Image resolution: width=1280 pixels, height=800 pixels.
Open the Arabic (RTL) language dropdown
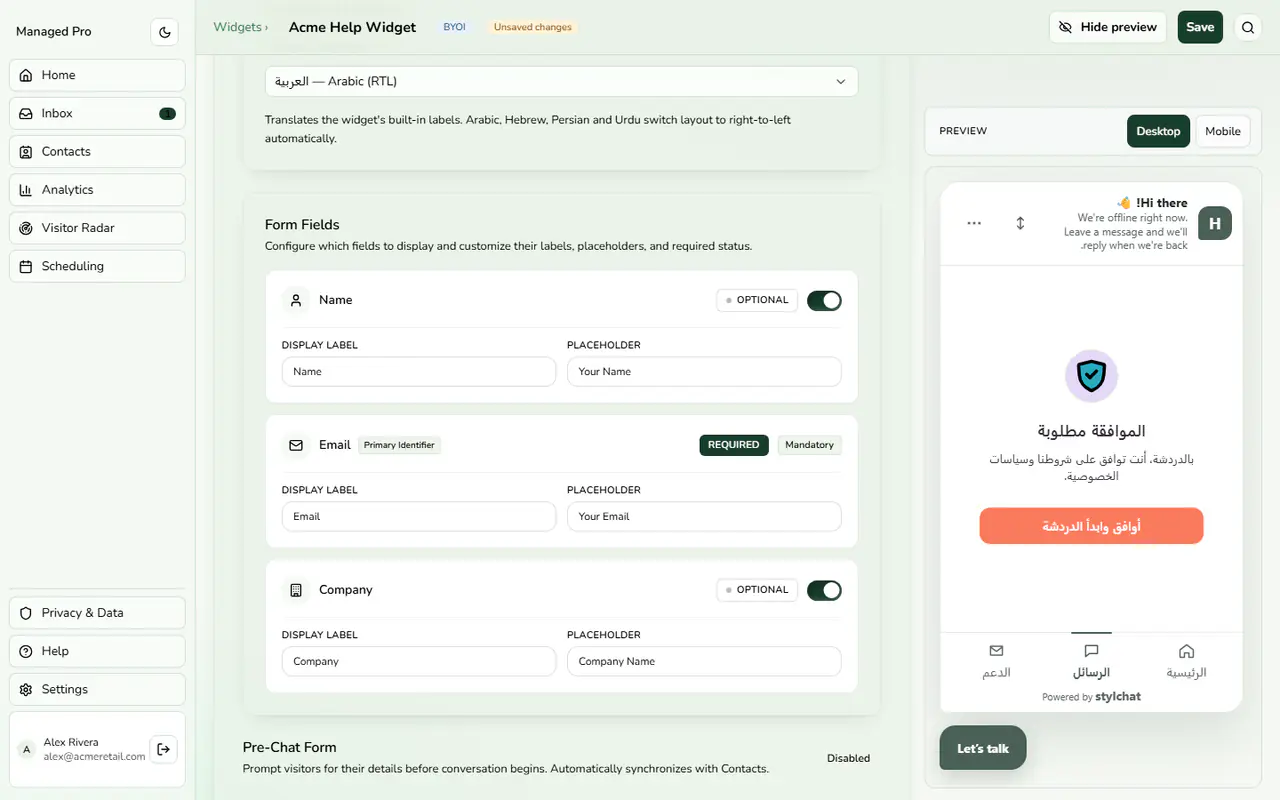coord(561,82)
